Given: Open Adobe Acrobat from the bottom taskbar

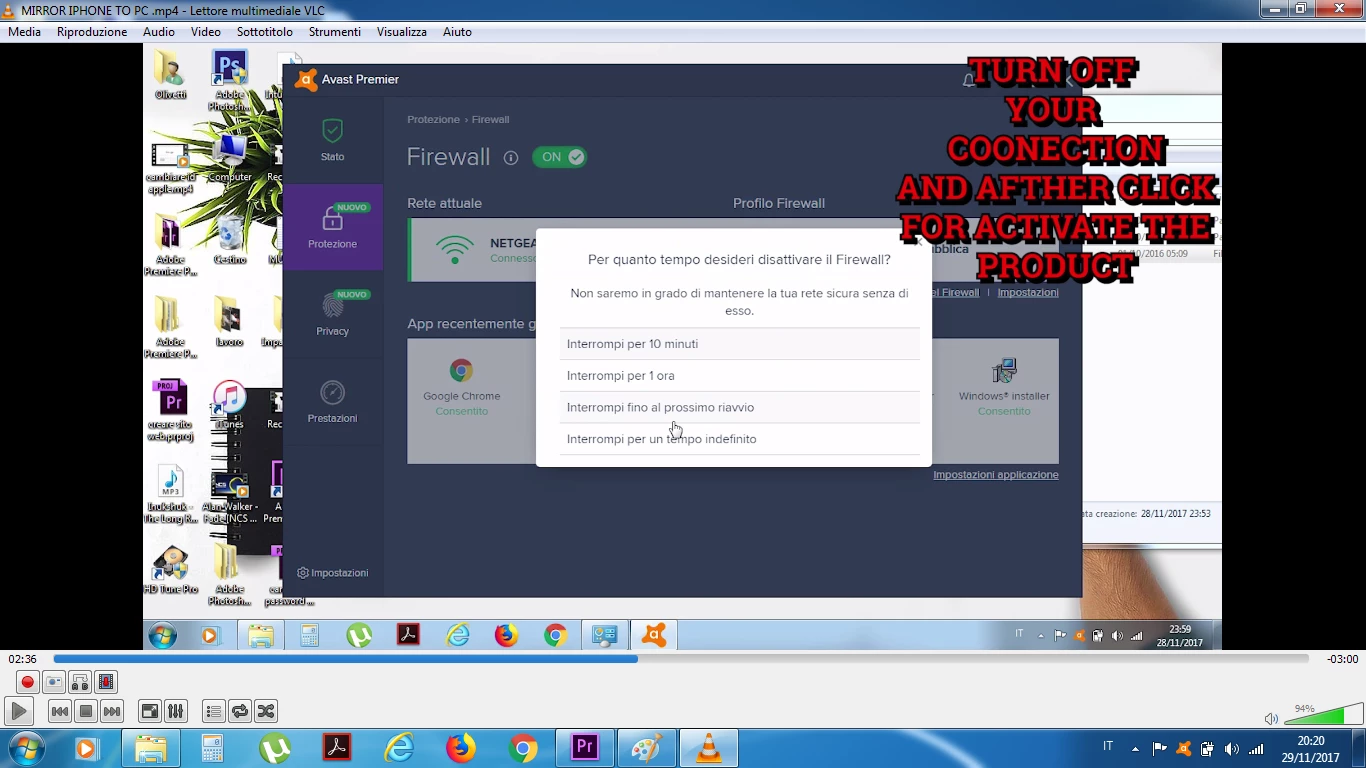Looking at the screenshot, I should tap(337, 748).
